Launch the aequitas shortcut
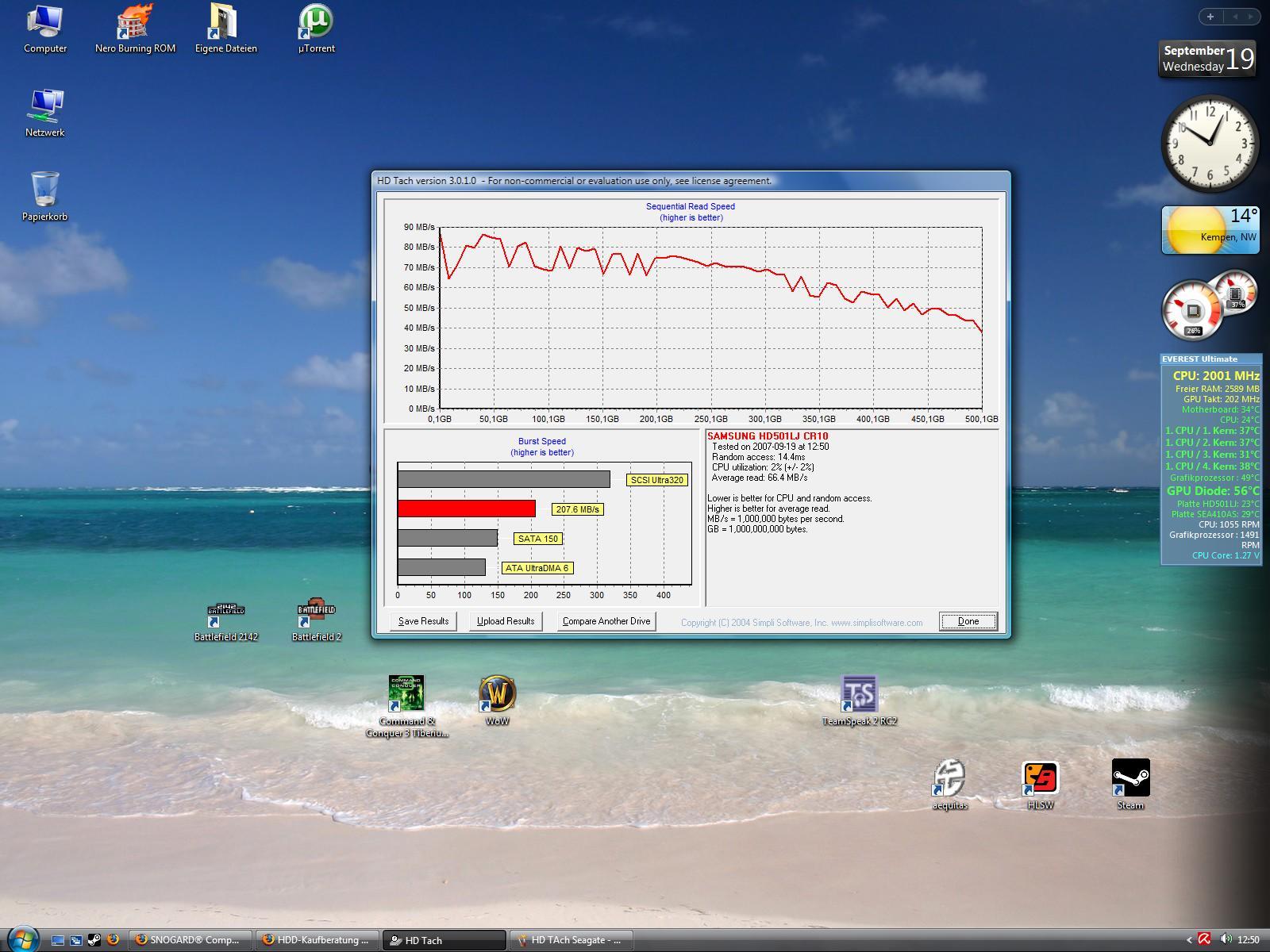The image size is (1270, 952). pyautogui.click(x=949, y=785)
